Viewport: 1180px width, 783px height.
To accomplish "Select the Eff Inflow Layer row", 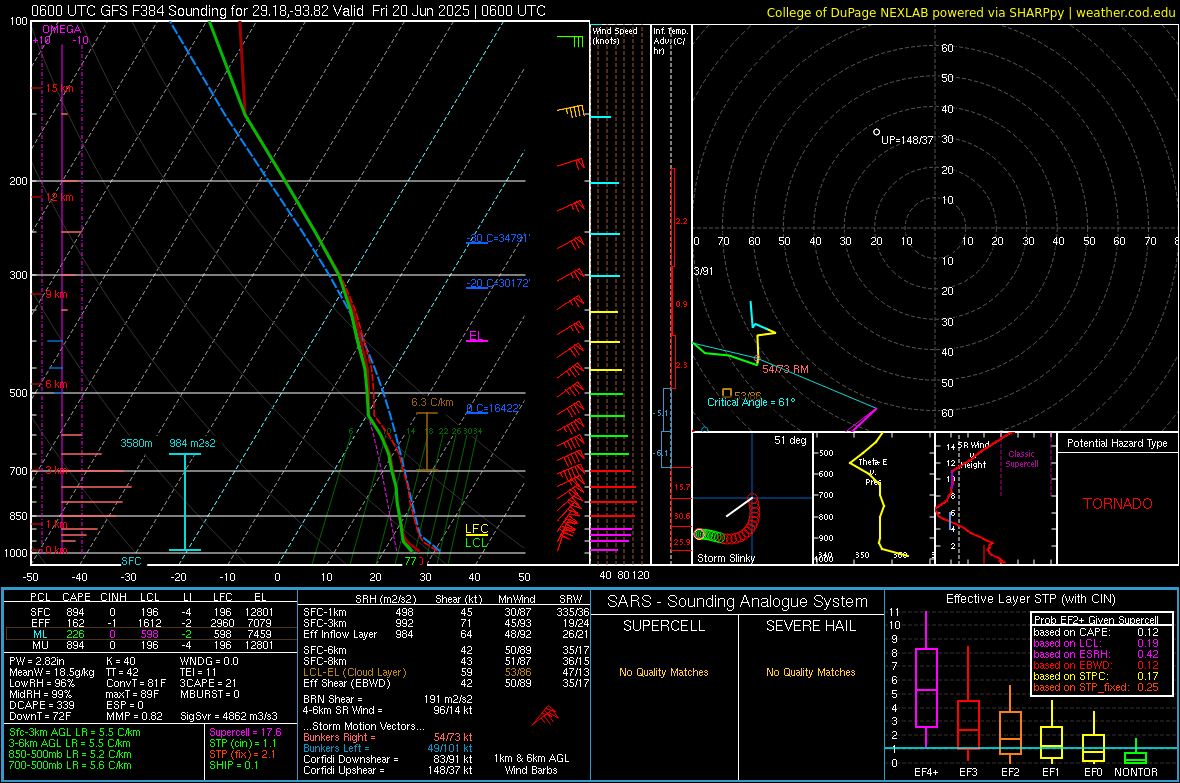I will [x=446, y=634].
